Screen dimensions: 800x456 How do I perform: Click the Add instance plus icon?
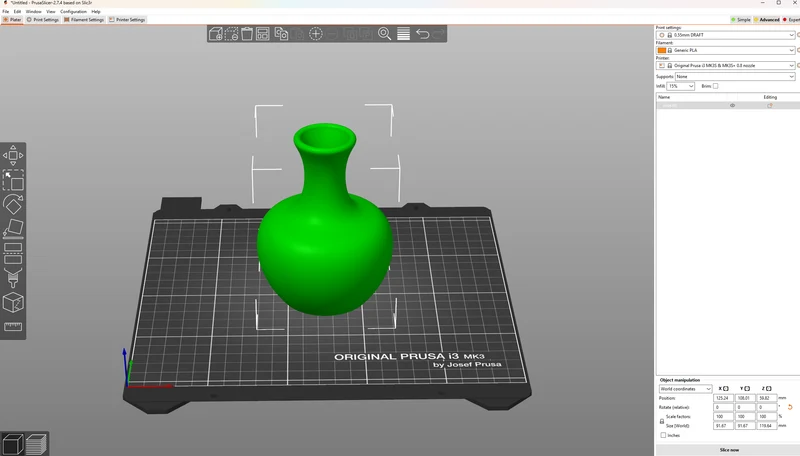coord(316,34)
